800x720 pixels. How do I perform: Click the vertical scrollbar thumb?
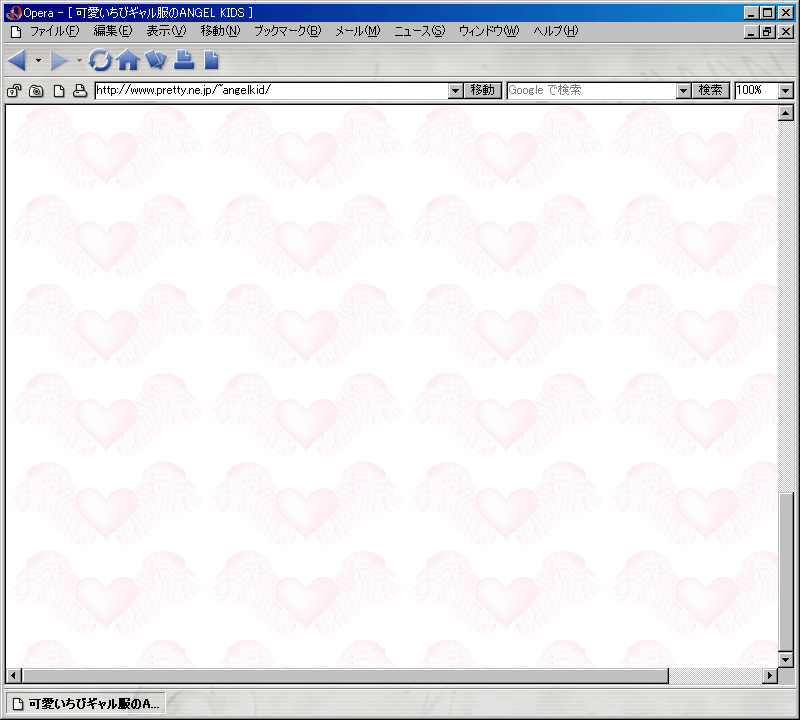point(786,572)
